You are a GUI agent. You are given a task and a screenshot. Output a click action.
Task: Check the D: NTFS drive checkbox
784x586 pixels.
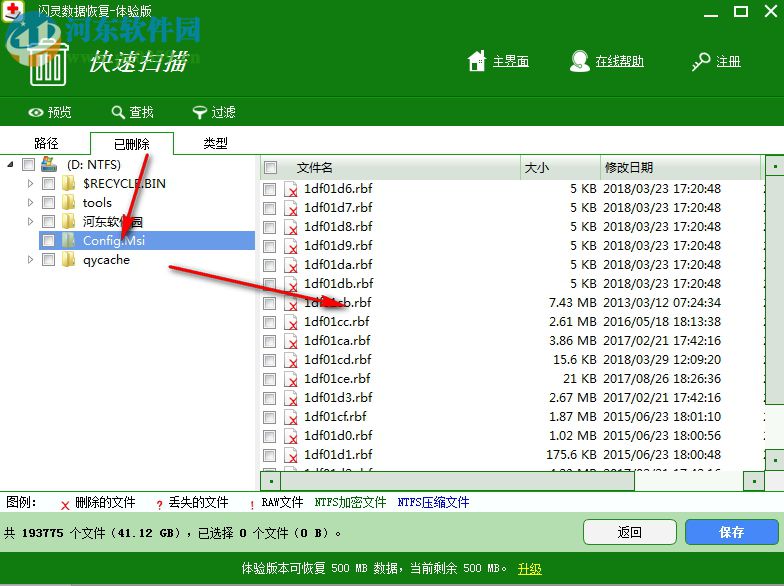(x=28, y=164)
